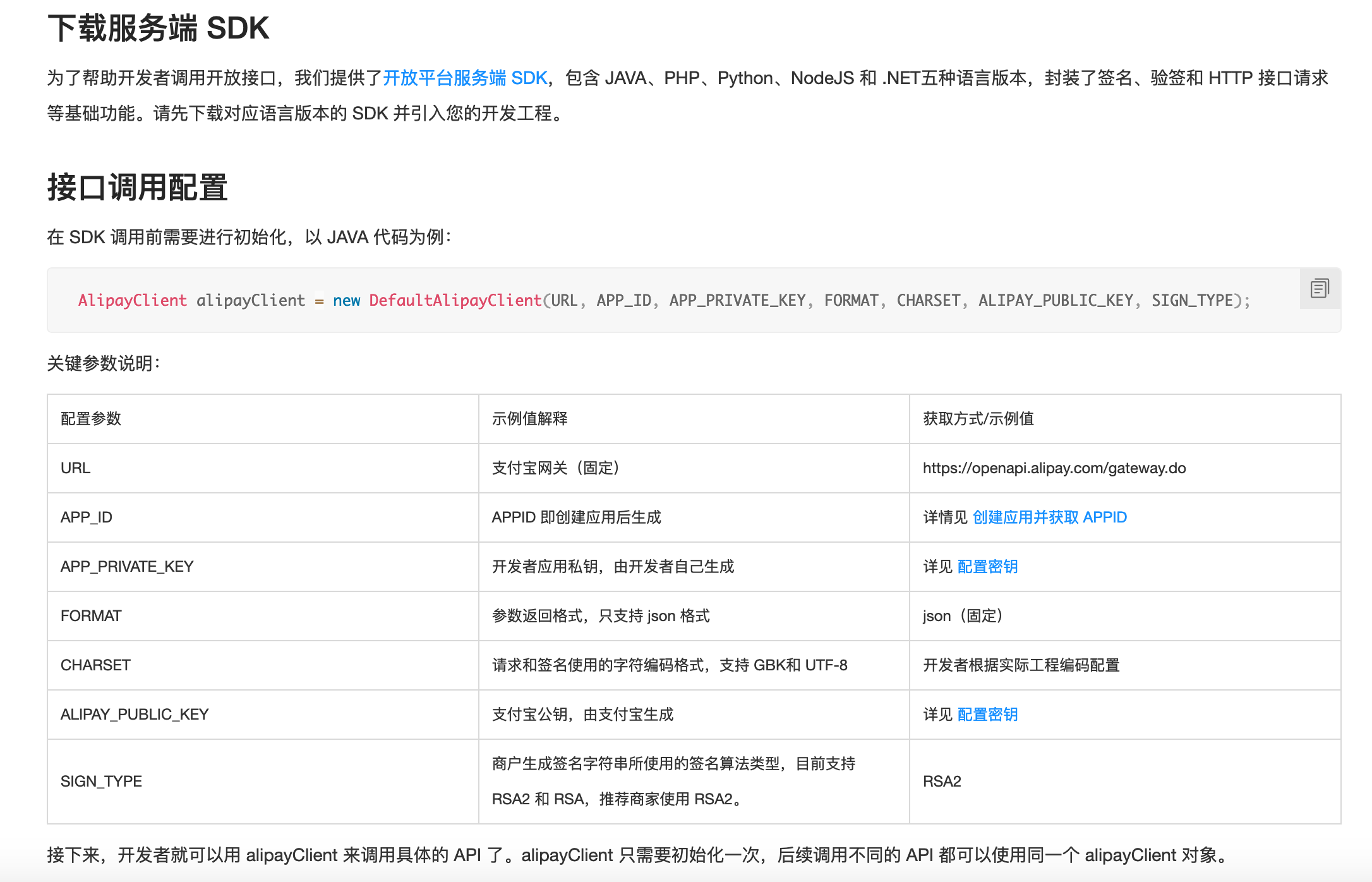Click the 配置密钥 link in ALIPAY_PUBLIC_KEY row

[987, 714]
